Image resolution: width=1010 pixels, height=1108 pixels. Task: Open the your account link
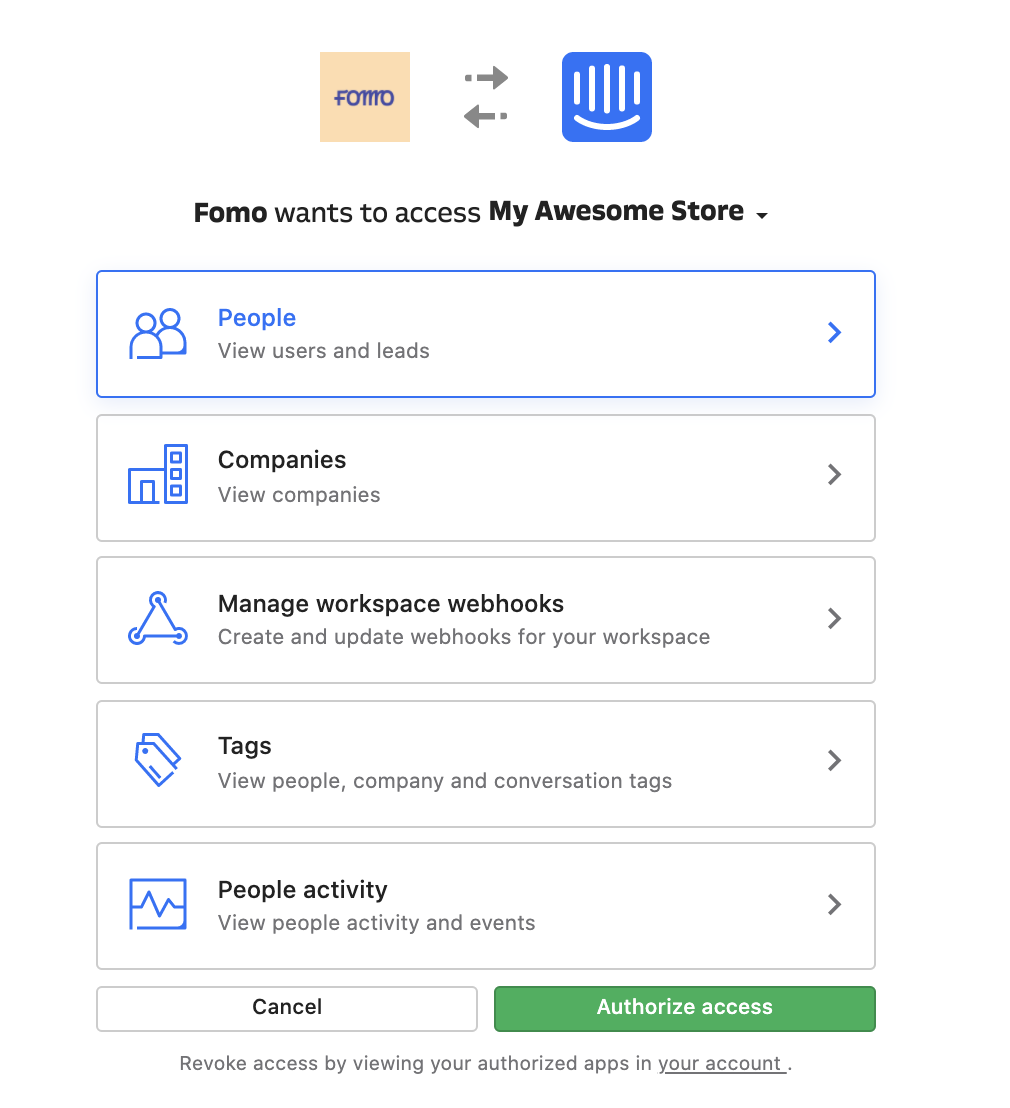[x=722, y=1063]
